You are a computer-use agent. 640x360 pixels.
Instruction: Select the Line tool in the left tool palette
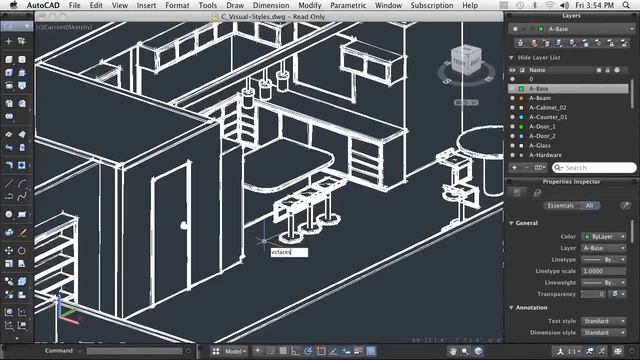coord(9,184)
